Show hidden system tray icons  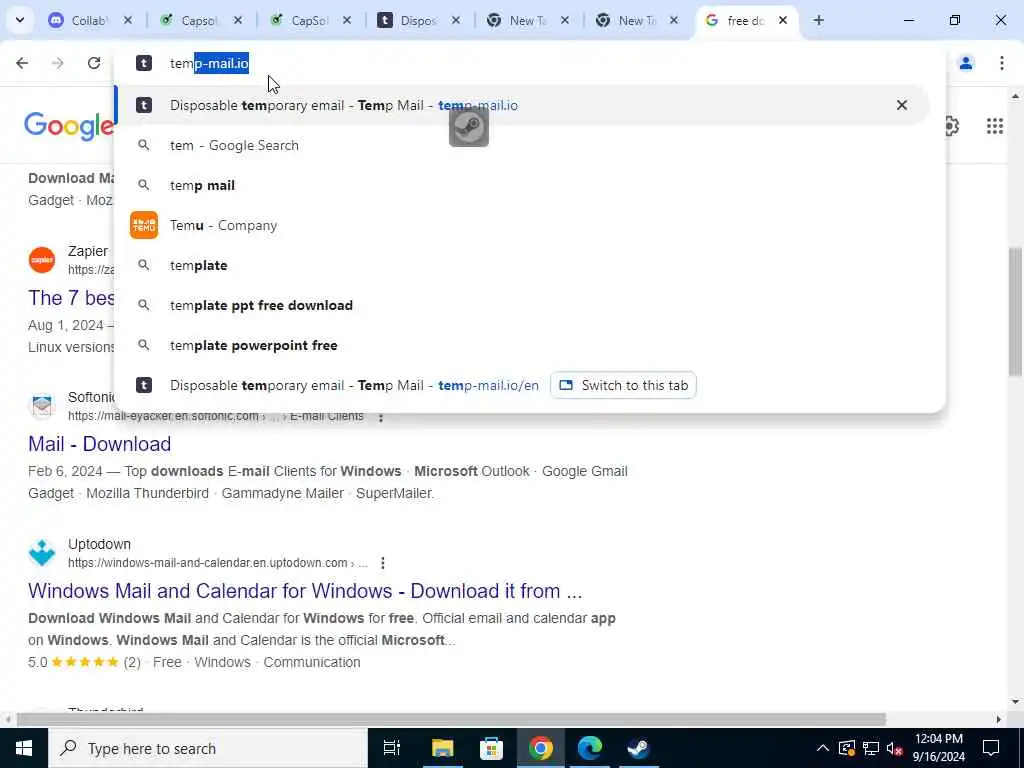click(823, 748)
